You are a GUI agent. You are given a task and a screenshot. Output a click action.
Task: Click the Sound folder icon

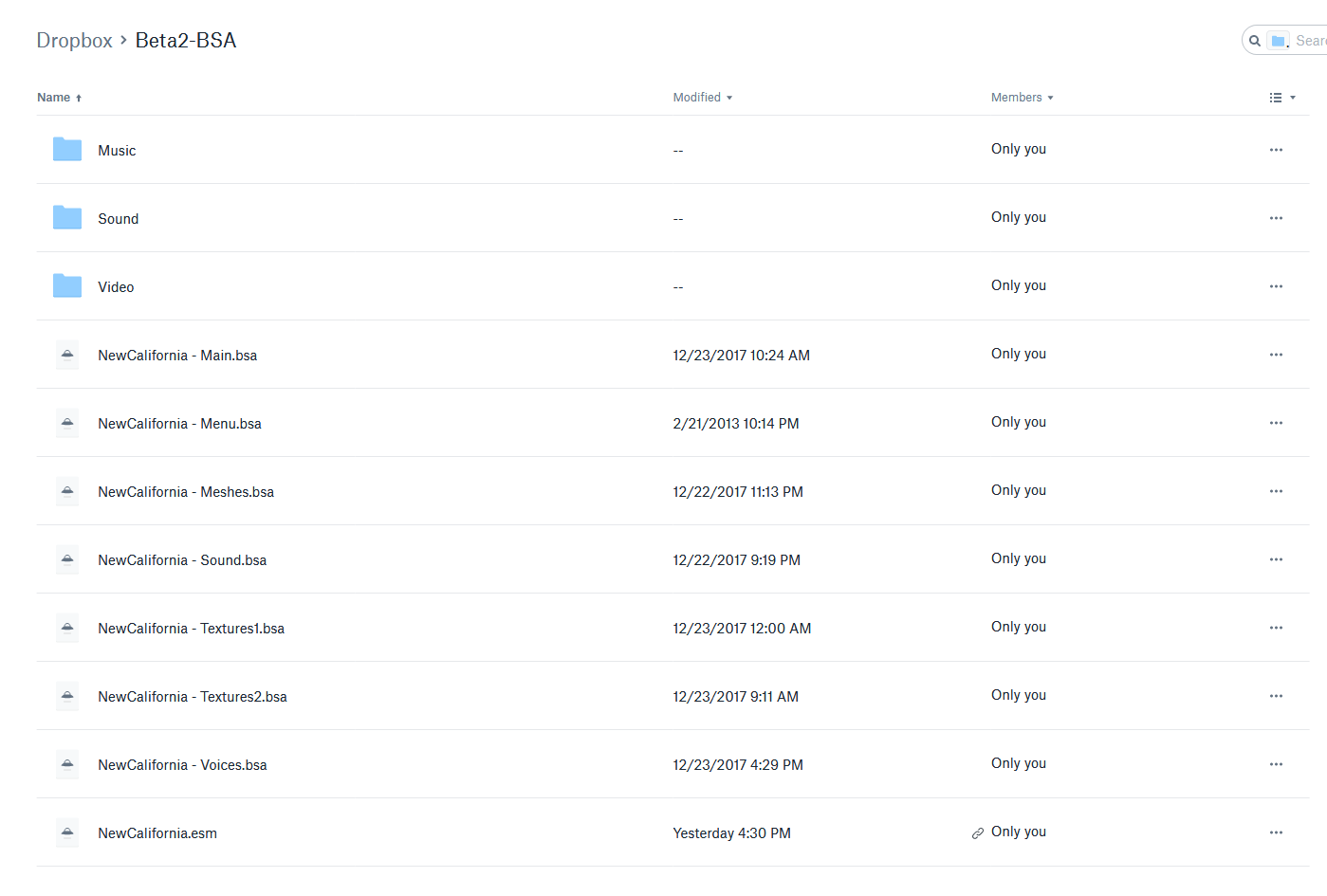click(x=66, y=218)
